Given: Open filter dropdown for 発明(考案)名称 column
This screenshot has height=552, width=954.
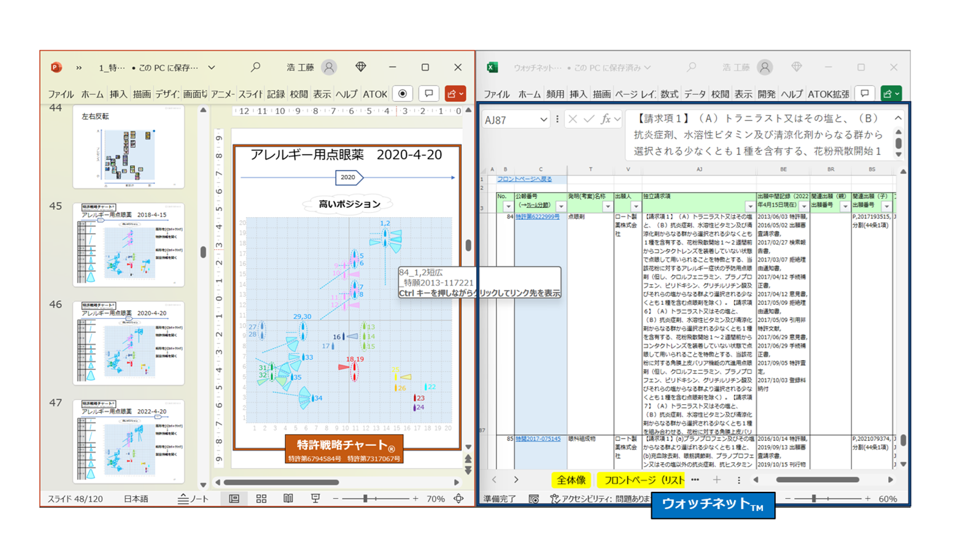Looking at the screenshot, I should coord(607,207).
